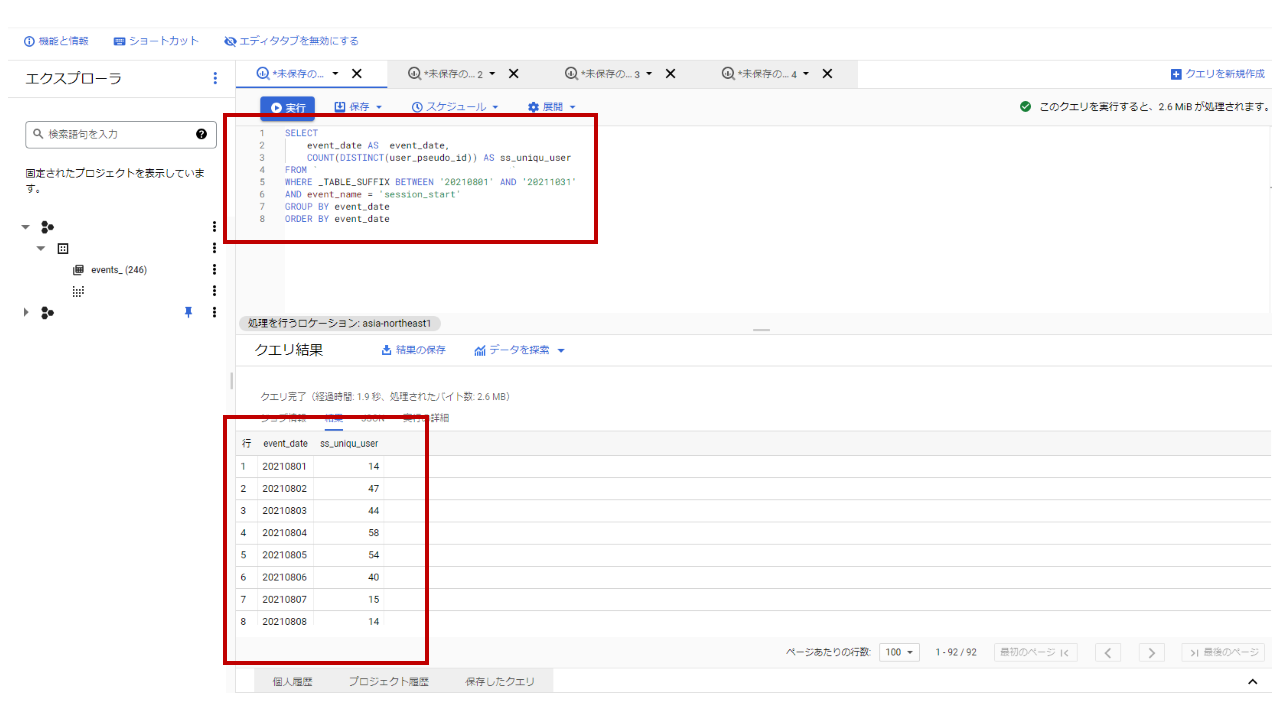This screenshot has height=720, width=1280.
Task: Open the rows-per-page 100 dropdown
Action: click(x=899, y=651)
